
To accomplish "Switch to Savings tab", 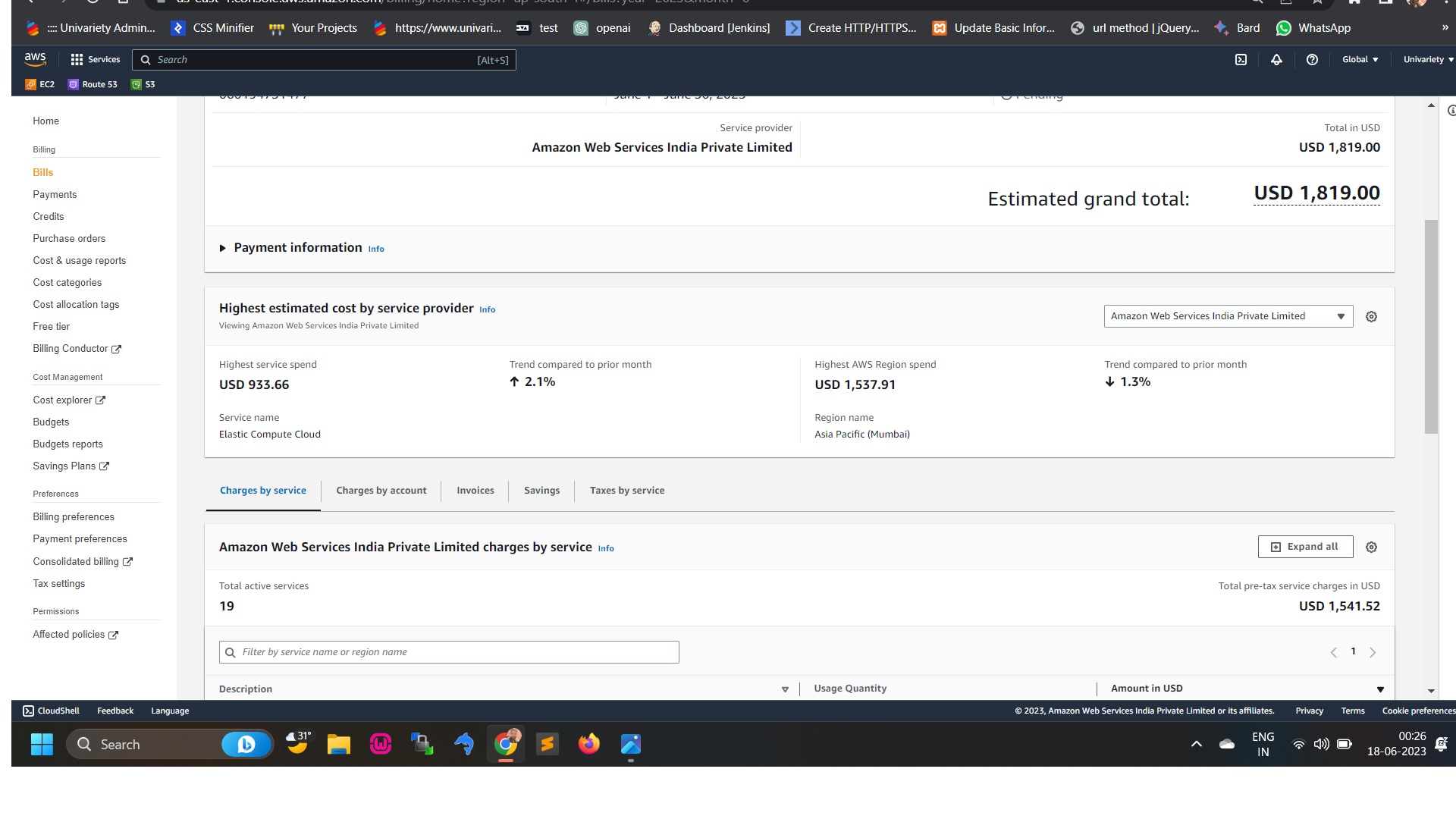I will coord(542,491).
